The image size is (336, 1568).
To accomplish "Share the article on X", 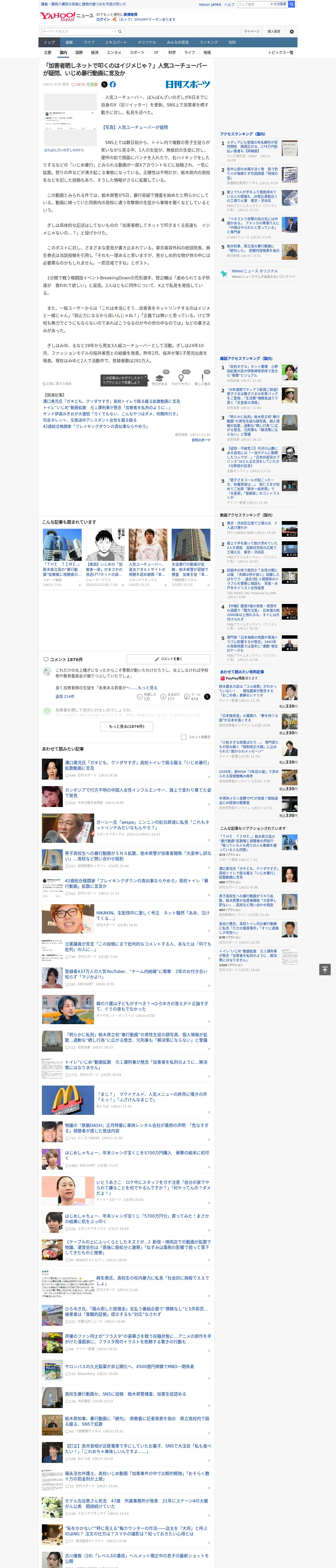I will pyautogui.click(x=104, y=85).
